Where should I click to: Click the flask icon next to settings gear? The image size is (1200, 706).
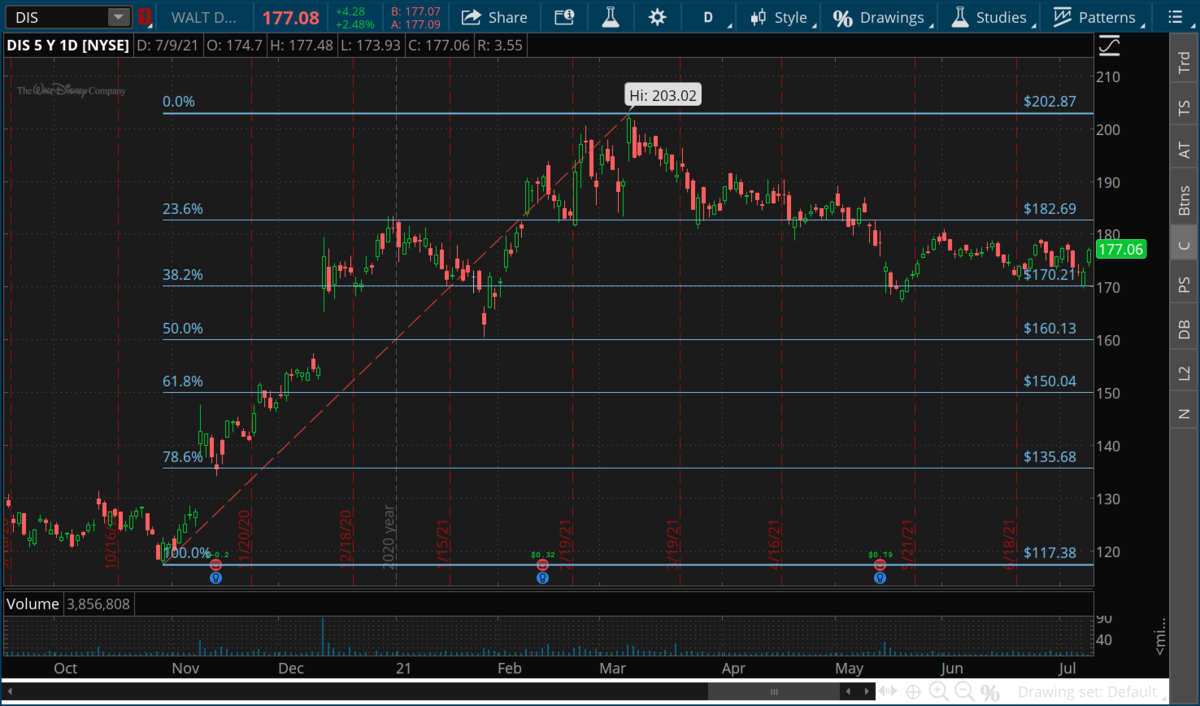pyautogui.click(x=610, y=17)
